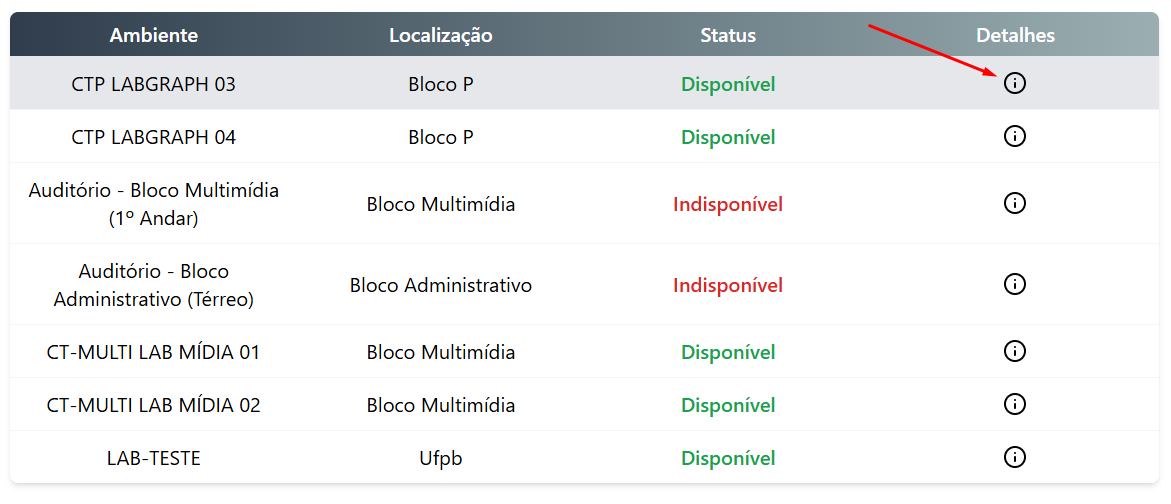
Task: Show info for Auditório Bloco Multimídia row
Action: [1014, 203]
